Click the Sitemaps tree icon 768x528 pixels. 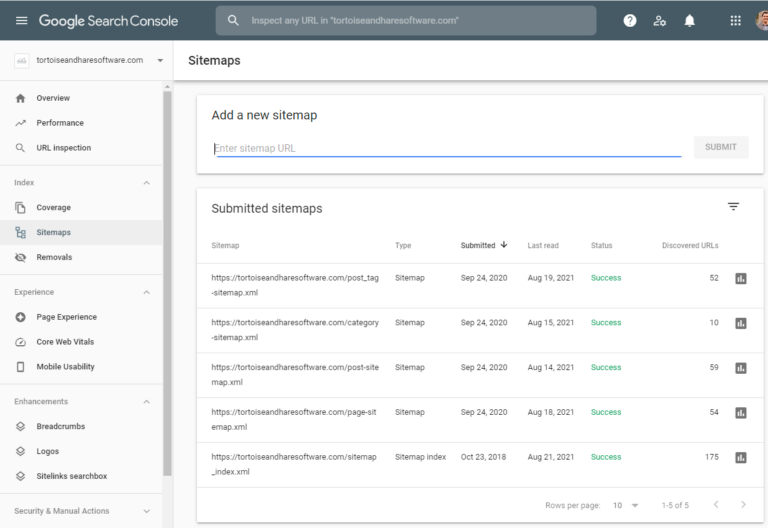pos(20,232)
